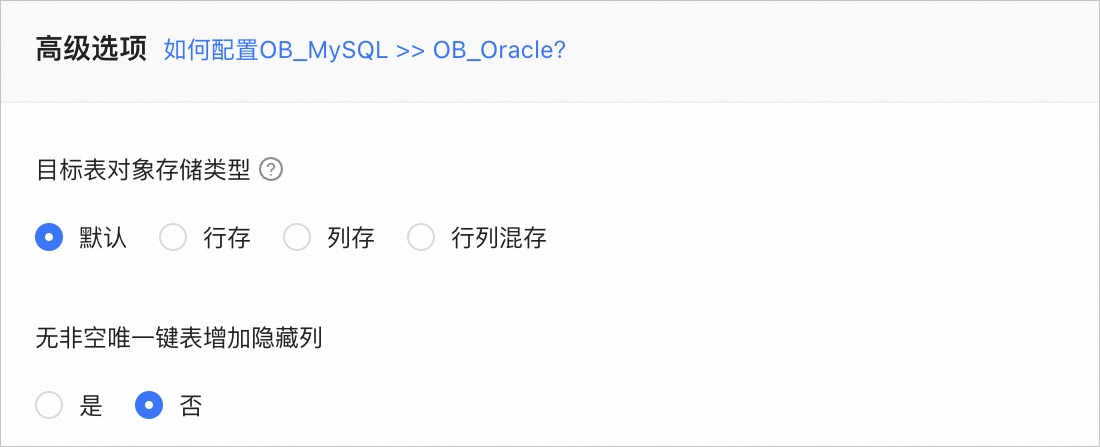Select the 默认 storage type radio button
Screen dimensions: 1100x447
(49, 238)
